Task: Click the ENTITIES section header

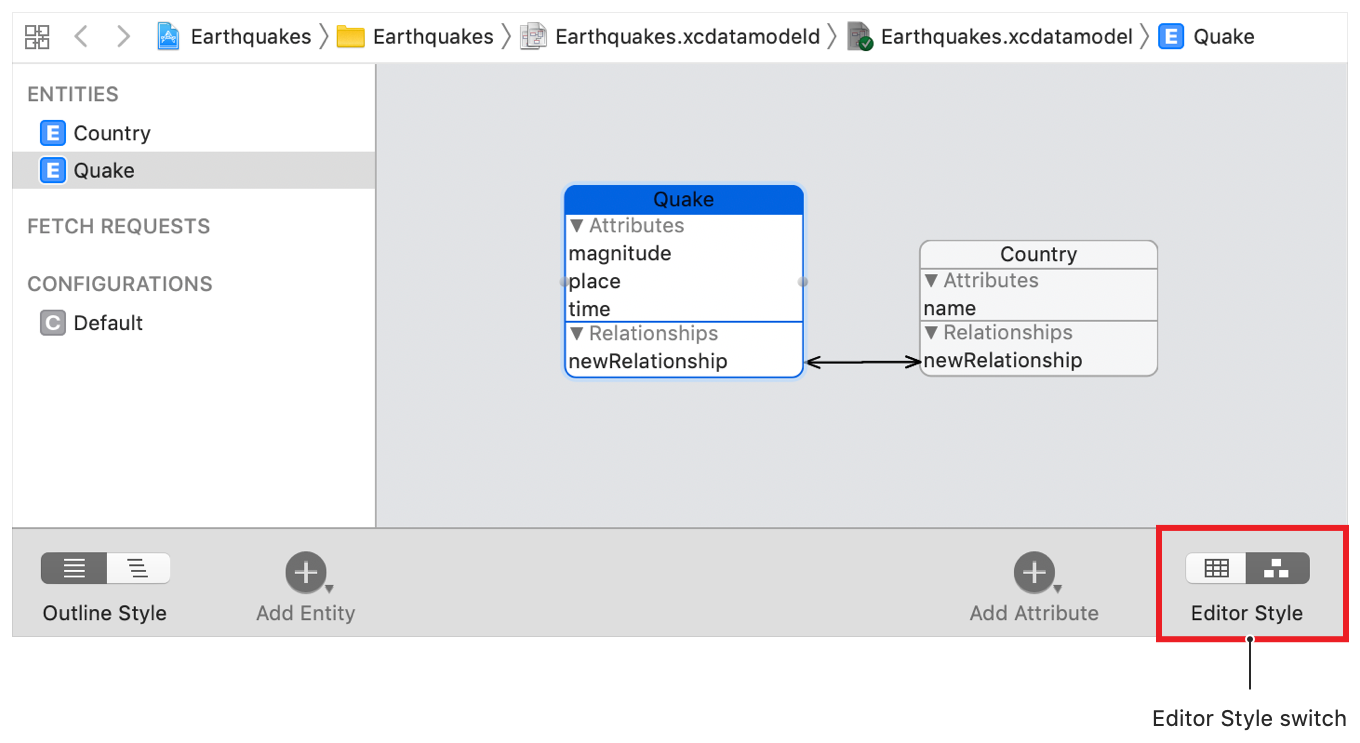Action: point(73,94)
